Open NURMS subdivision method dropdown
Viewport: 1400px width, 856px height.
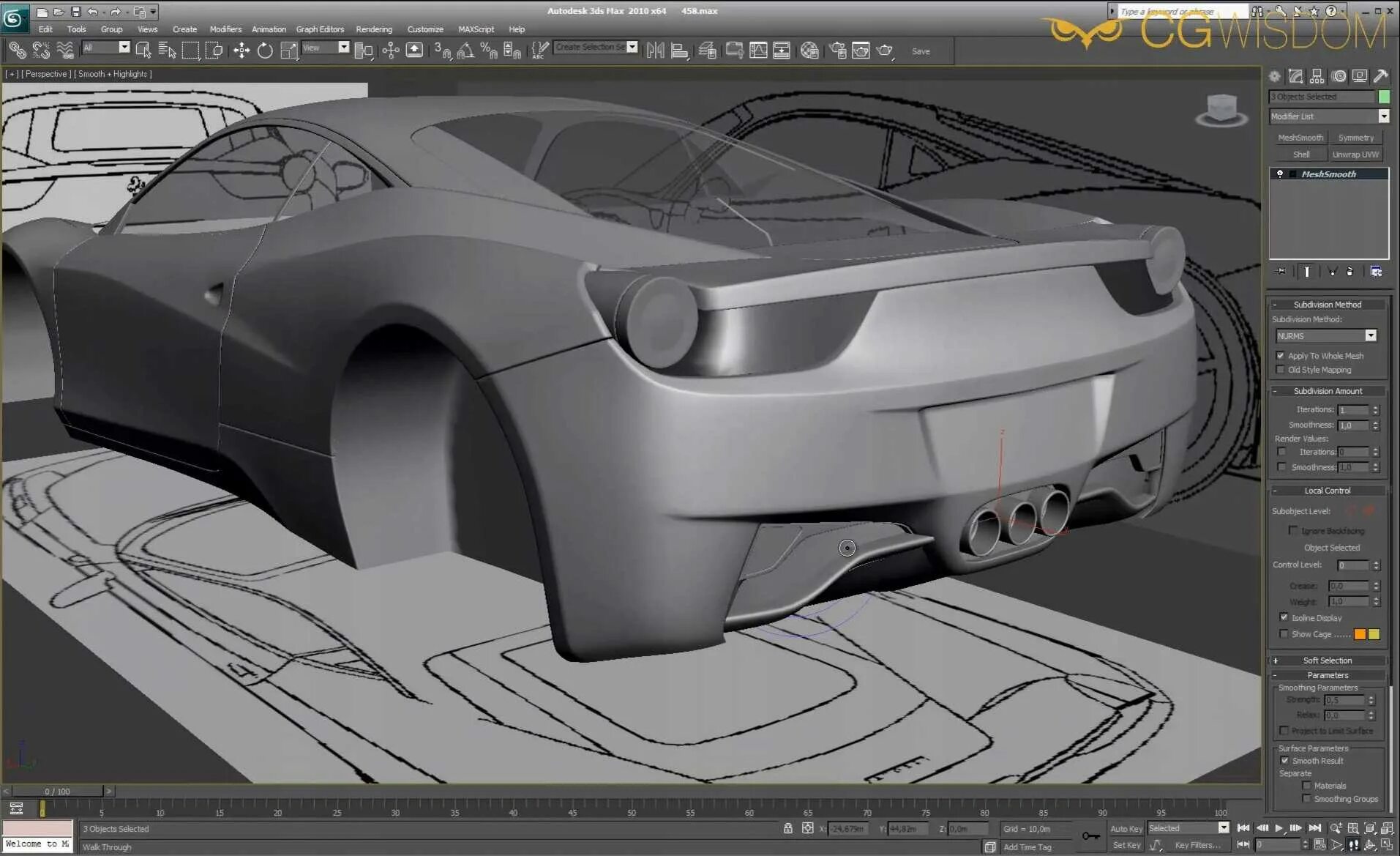click(1326, 335)
